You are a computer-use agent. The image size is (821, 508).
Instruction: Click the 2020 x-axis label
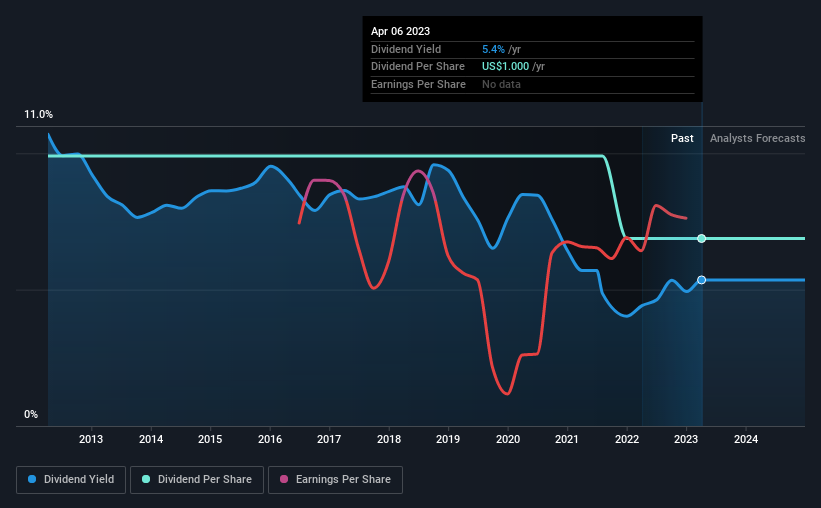508,439
